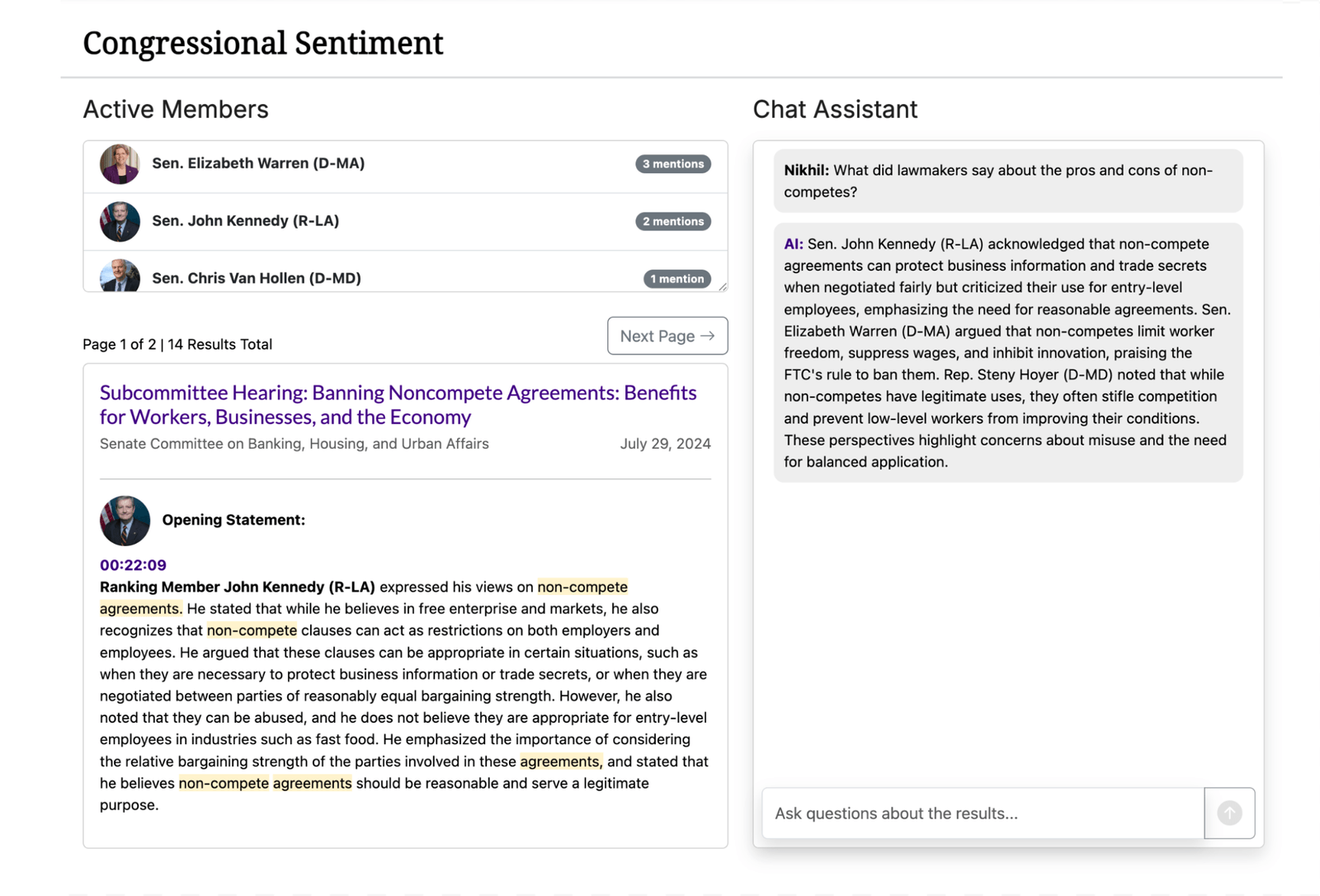Toggle the highlighted non-compete agreements keyword

click(x=582, y=587)
